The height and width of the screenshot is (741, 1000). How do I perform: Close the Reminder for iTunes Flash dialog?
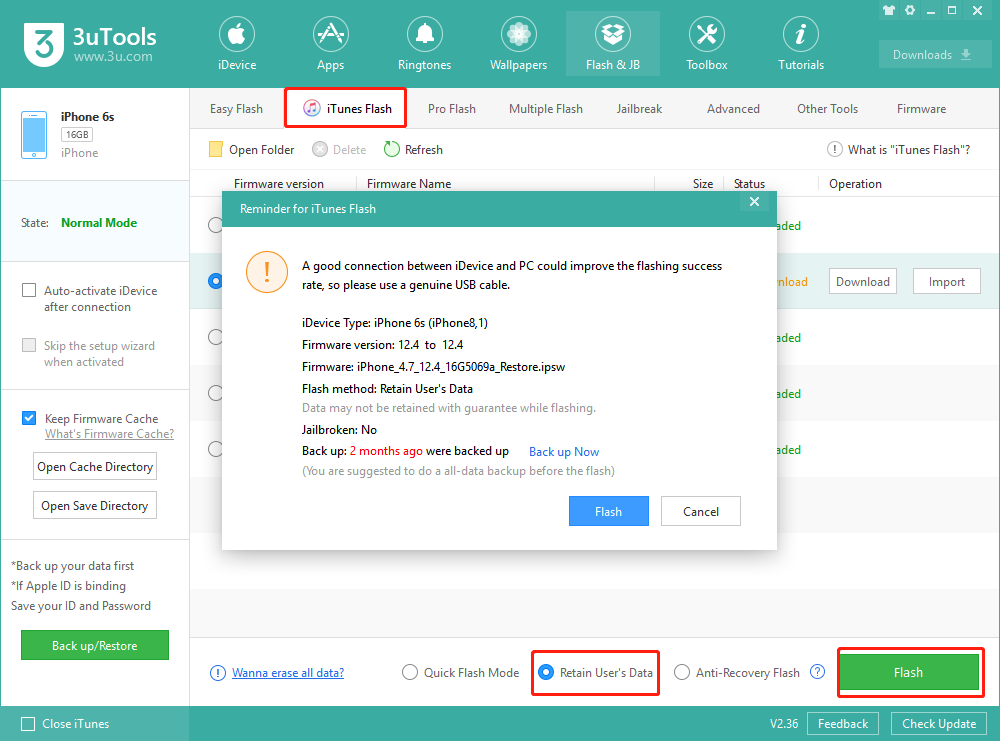pyautogui.click(x=754, y=202)
